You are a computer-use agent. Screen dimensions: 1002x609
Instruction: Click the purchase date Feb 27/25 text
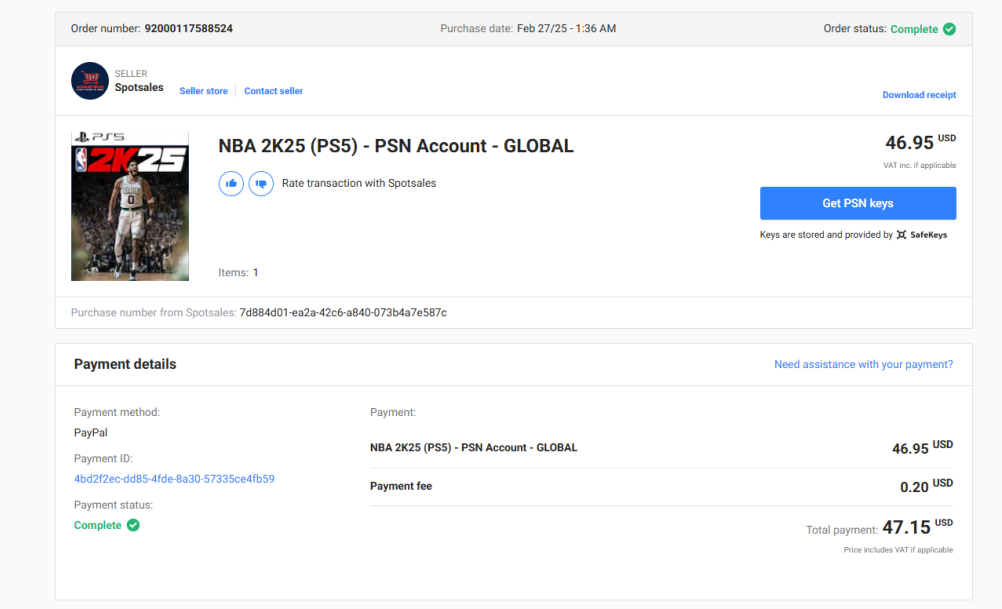click(566, 29)
